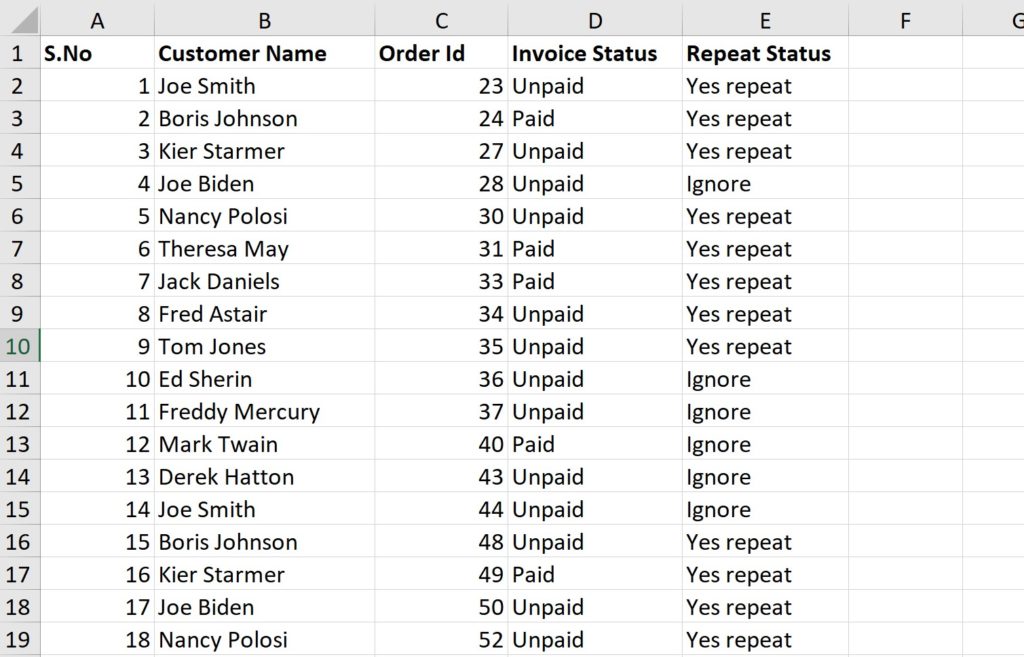This screenshot has height=657, width=1024.
Task: Click the S.No header cell
Action: pyautogui.click(x=97, y=53)
